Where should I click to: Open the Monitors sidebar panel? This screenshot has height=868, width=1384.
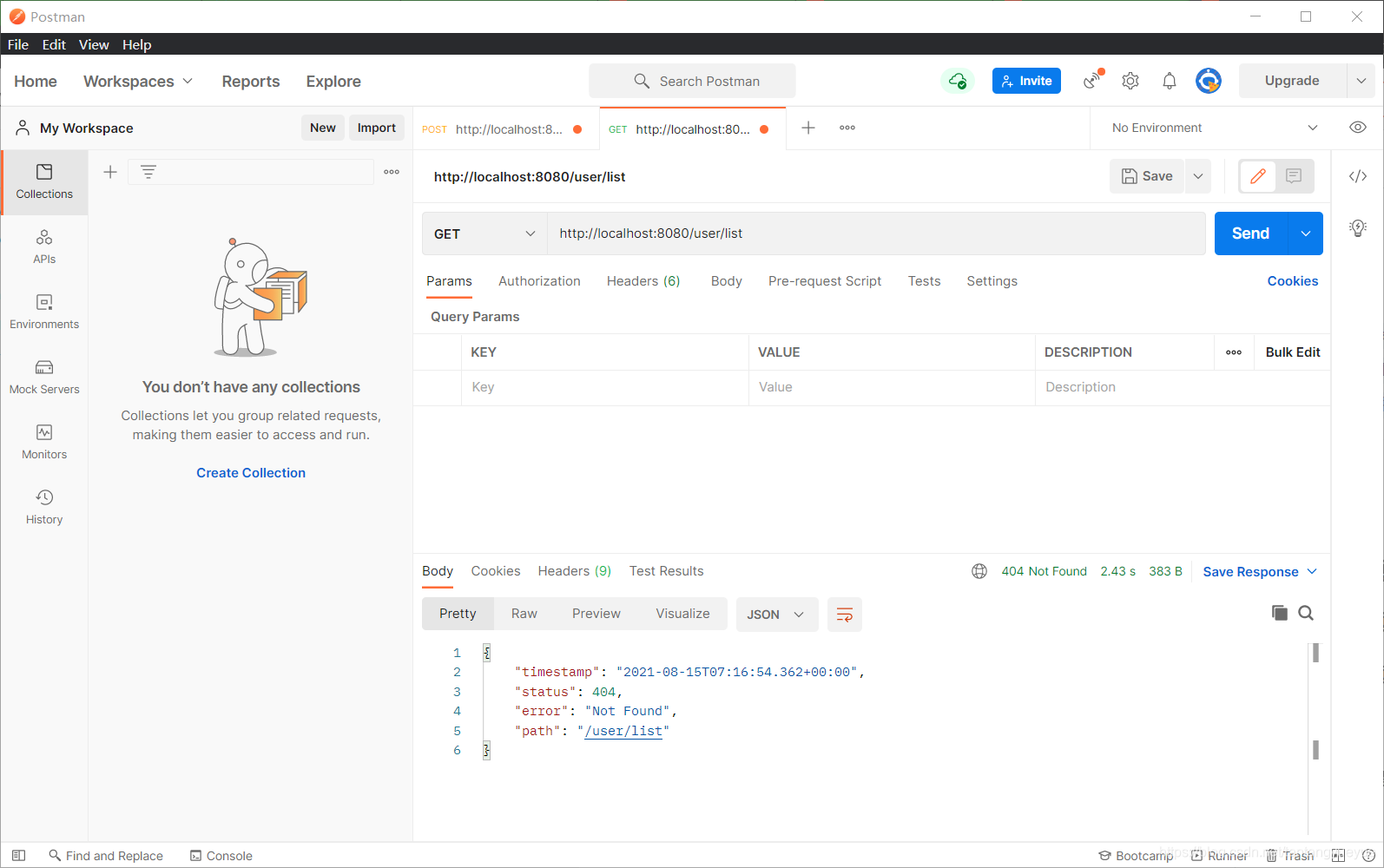(44, 443)
